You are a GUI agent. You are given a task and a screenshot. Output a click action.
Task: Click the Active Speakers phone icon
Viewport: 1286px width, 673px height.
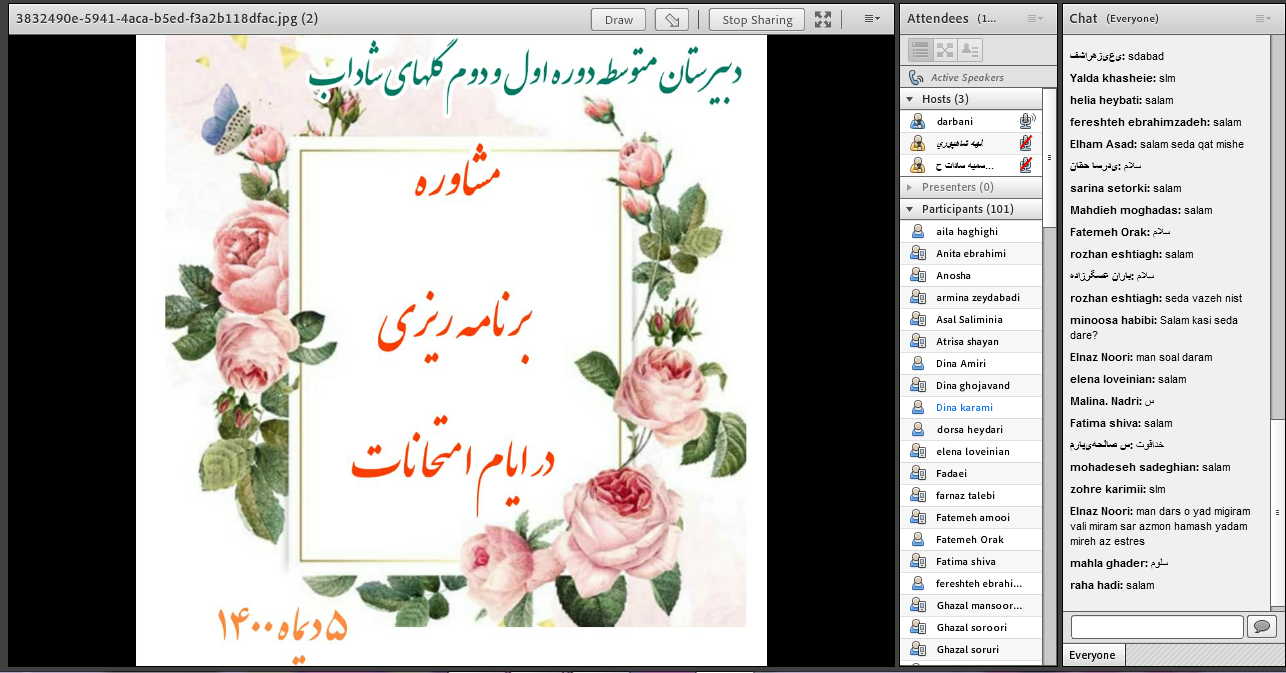pos(916,77)
